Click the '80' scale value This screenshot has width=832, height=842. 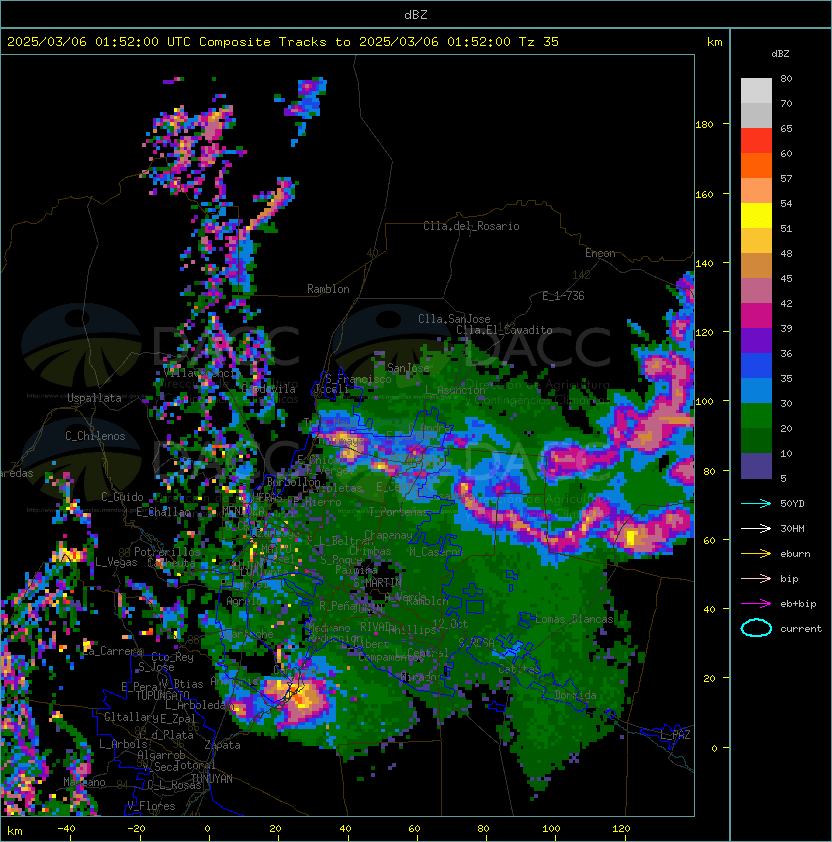(x=786, y=78)
